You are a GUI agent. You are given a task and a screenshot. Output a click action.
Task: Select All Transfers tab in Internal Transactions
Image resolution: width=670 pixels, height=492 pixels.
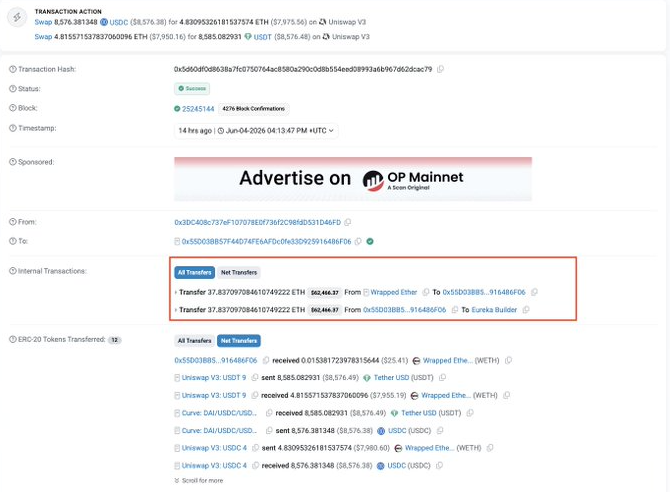point(194,273)
